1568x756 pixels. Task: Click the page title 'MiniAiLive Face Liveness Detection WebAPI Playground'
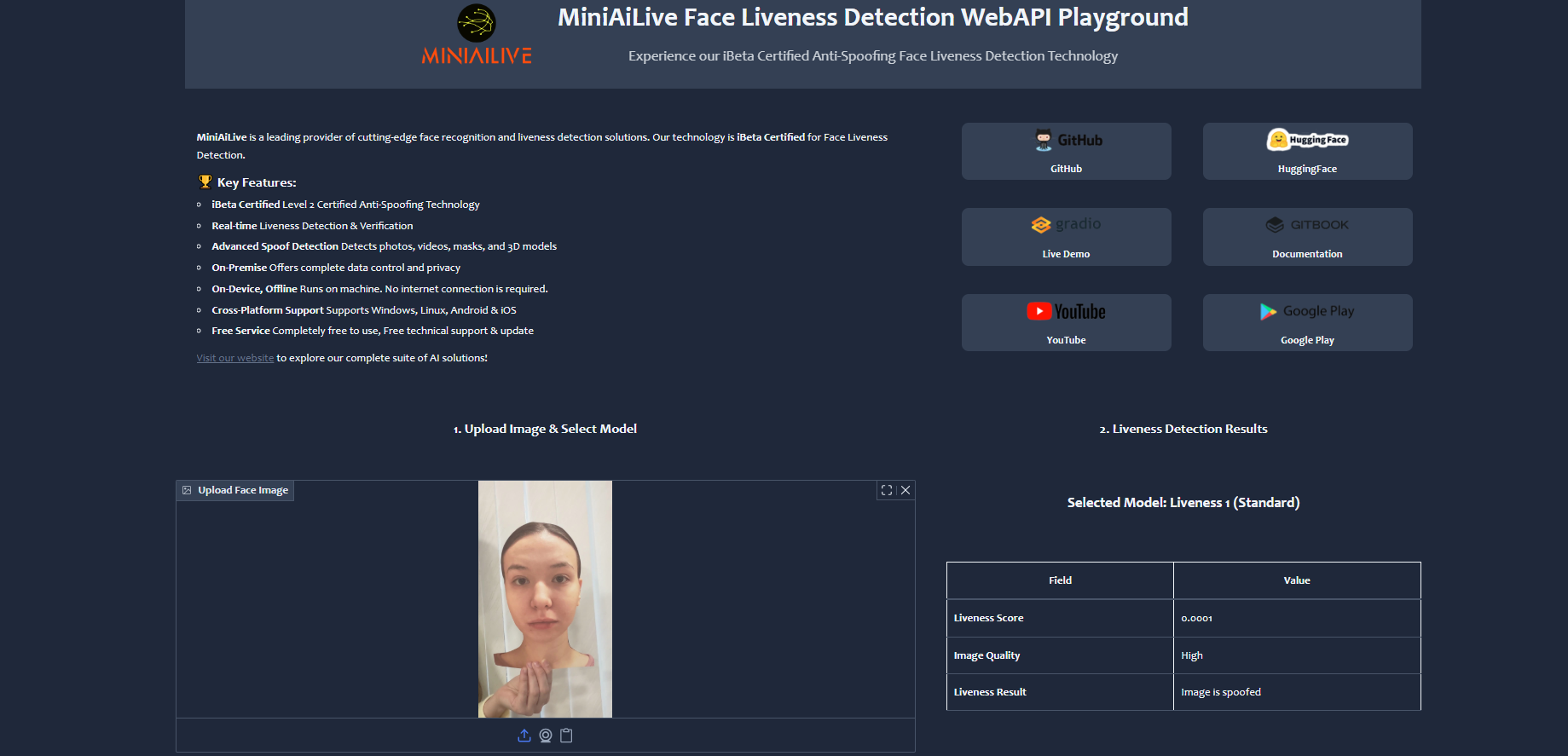coord(873,18)
